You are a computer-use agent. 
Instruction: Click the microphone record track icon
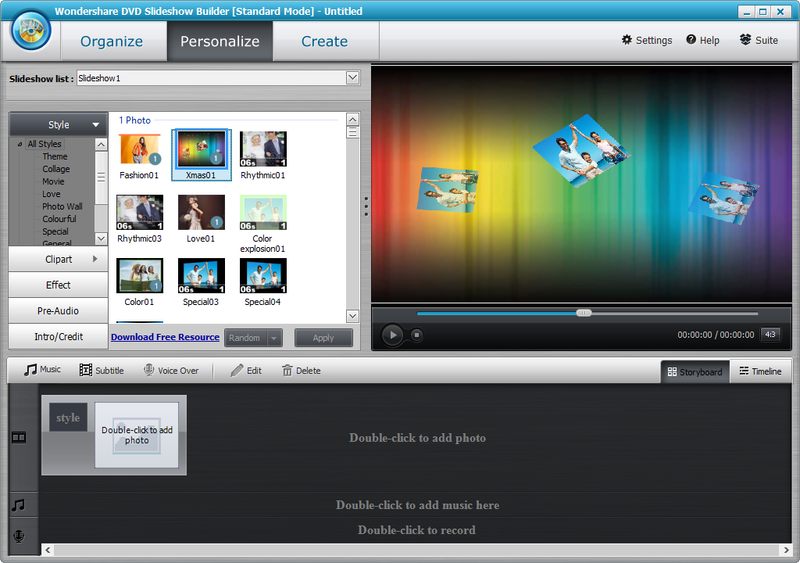coord(18,536)
